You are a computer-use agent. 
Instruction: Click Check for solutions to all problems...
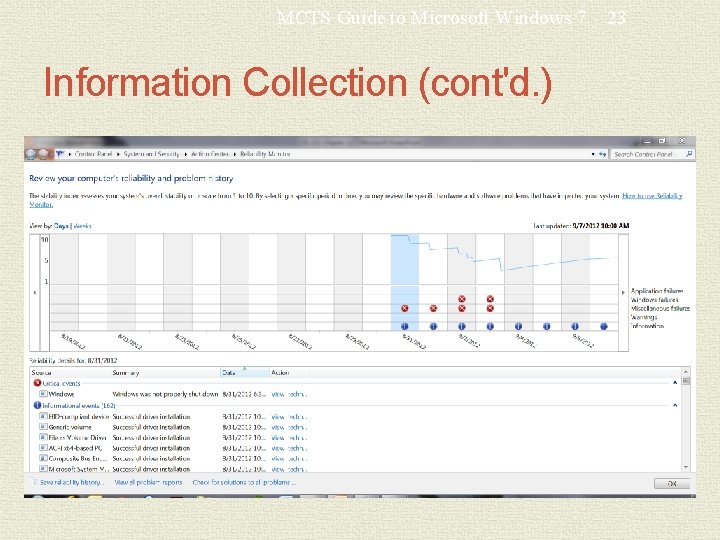coord(244,482)
